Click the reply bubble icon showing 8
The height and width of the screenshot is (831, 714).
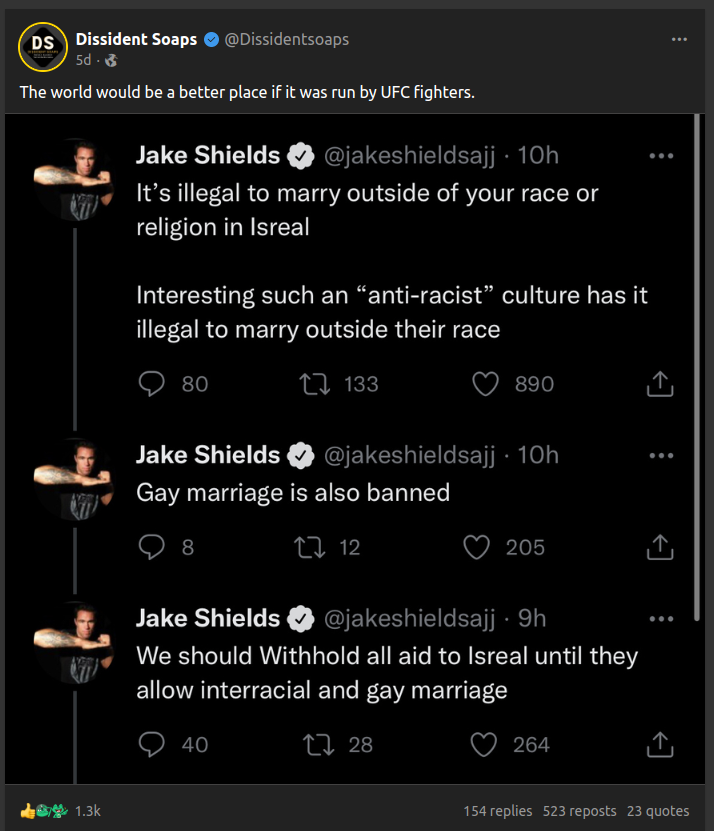151,547
